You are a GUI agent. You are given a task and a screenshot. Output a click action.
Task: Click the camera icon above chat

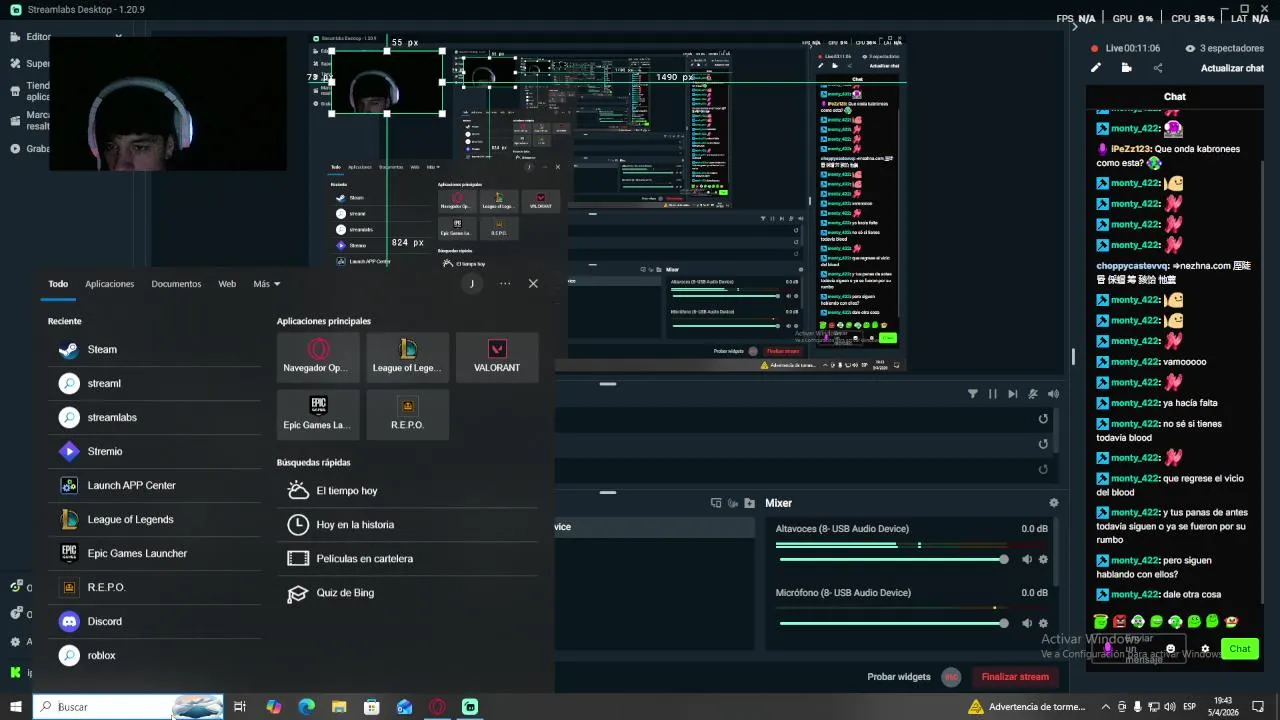click(x=1126, y=68)
